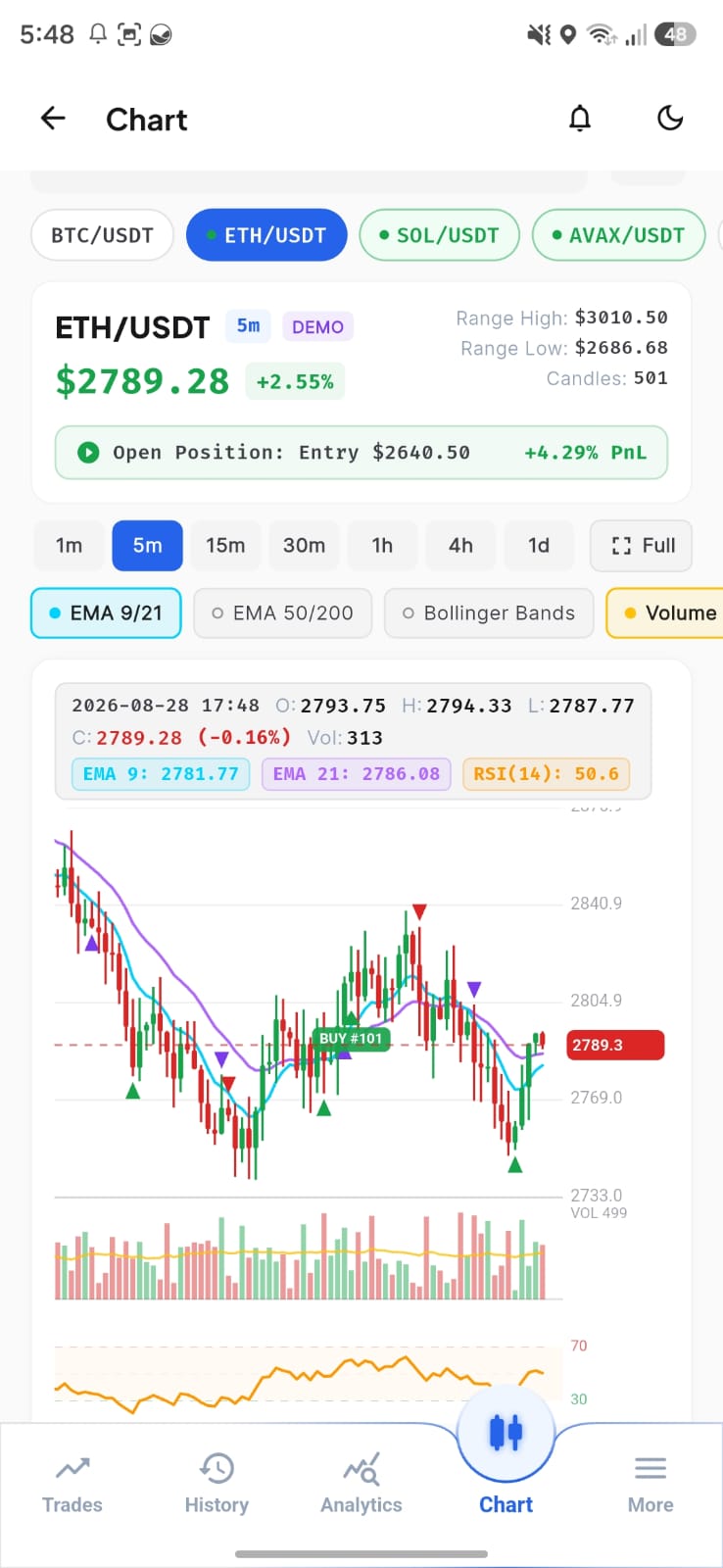Viewport: 723px width, 1568px height.
Task: Switch to 1d timeframe
Action: 539,546
